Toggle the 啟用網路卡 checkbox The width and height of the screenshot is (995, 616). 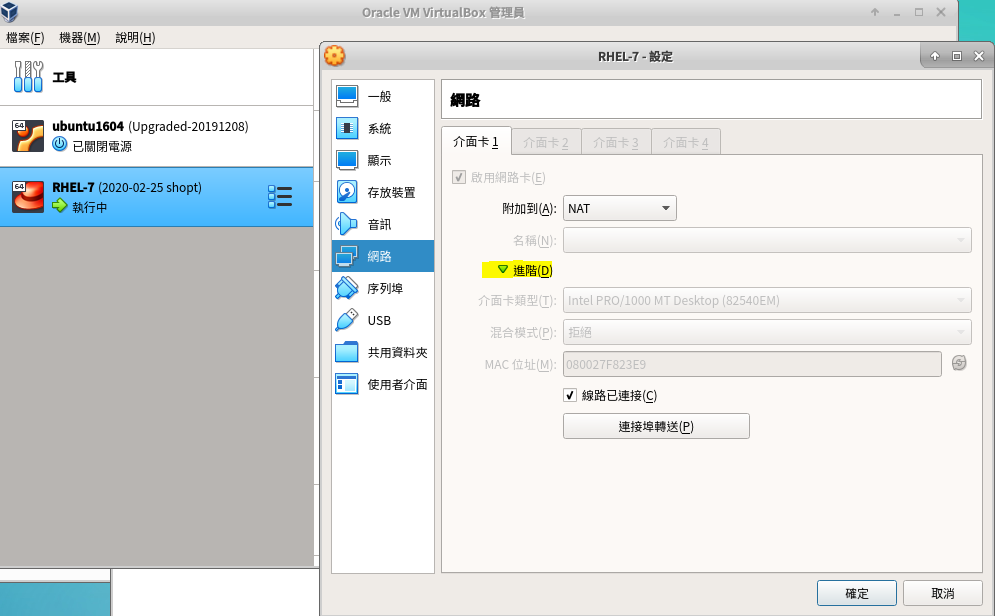(460, 177)
